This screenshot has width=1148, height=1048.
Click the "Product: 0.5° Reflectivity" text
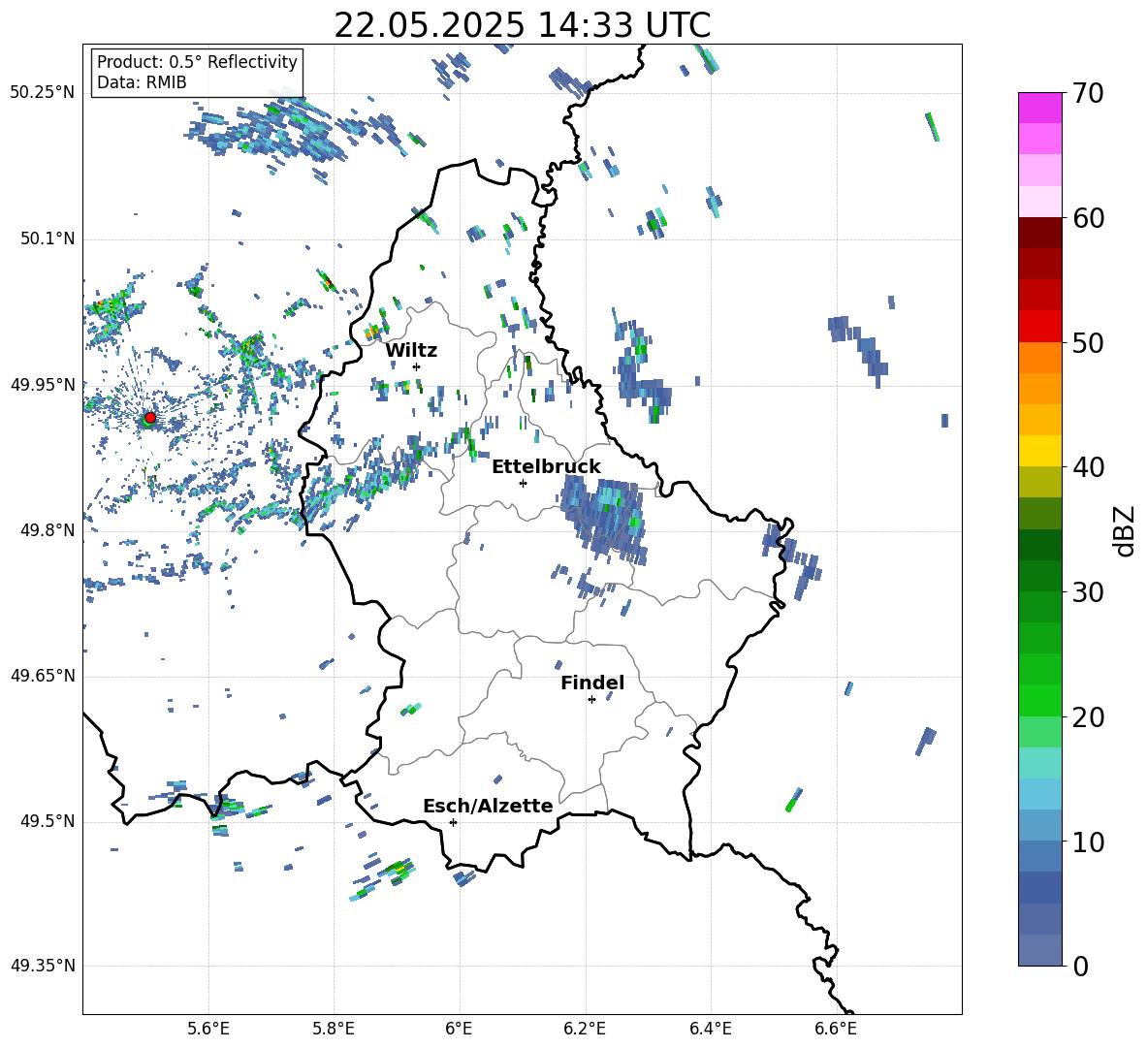197,62
